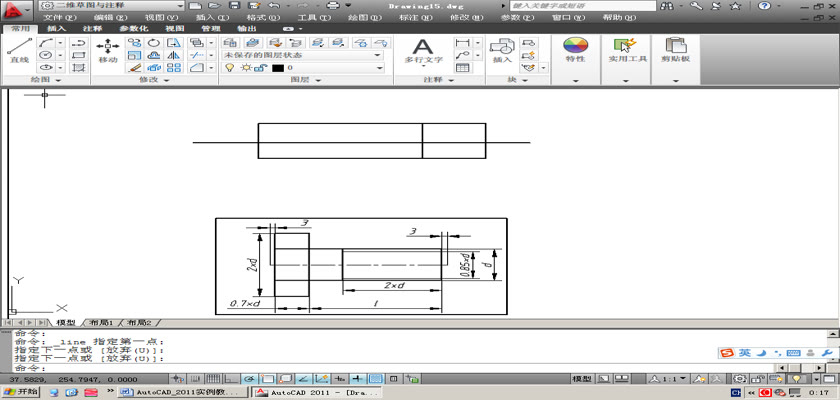Image resolution: width=840 pixels, height=400 pixels.
Task: Select the Fillet tool in 修改 panel
Action: click(x=197, y=67)
